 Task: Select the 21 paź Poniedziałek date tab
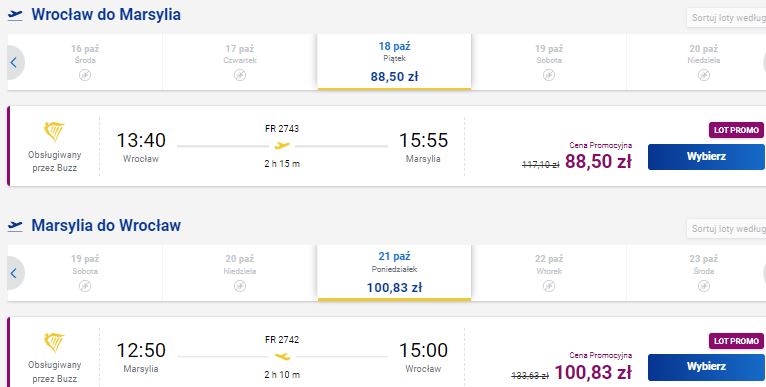click(x=394, y=272)
